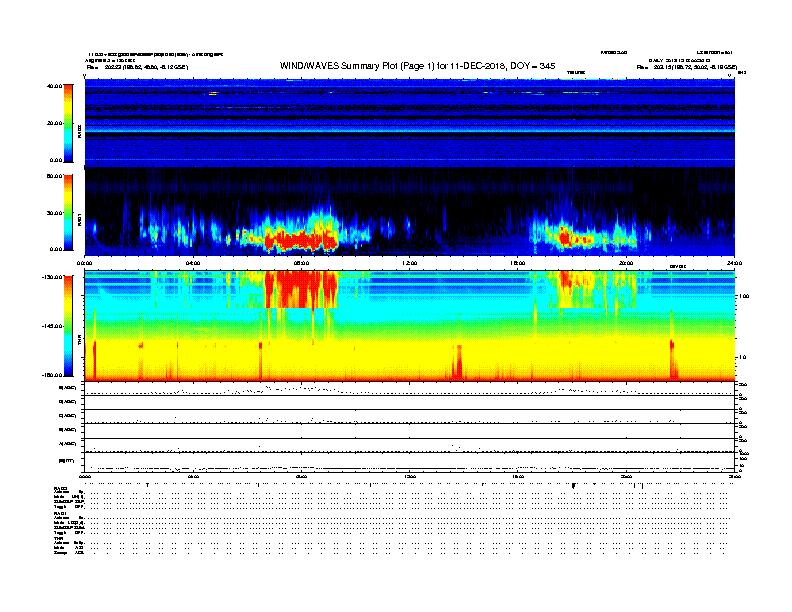This screenshot has width=792, height=612.
Task: Click the RAD2 spectrogram panel
Action: 410,123
